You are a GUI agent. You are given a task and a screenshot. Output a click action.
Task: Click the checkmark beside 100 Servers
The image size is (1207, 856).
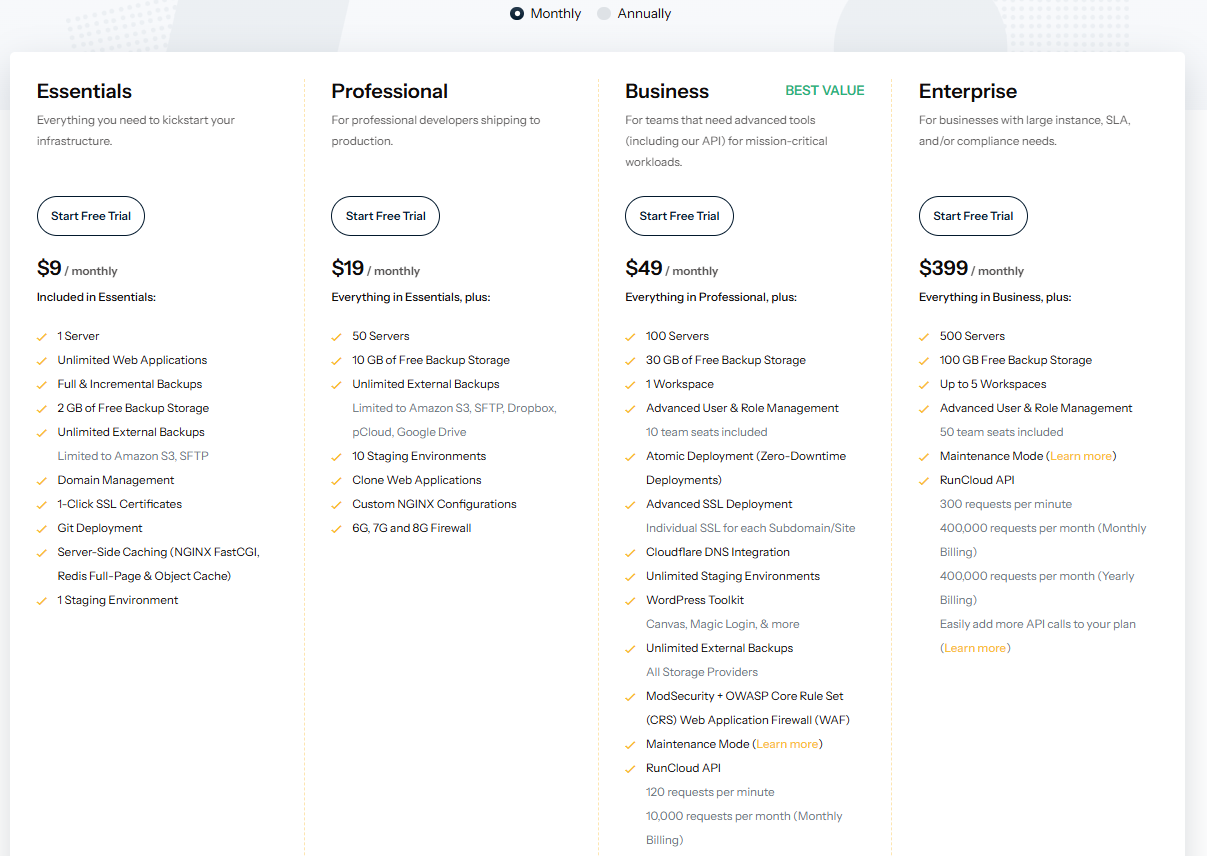(631, 337)
